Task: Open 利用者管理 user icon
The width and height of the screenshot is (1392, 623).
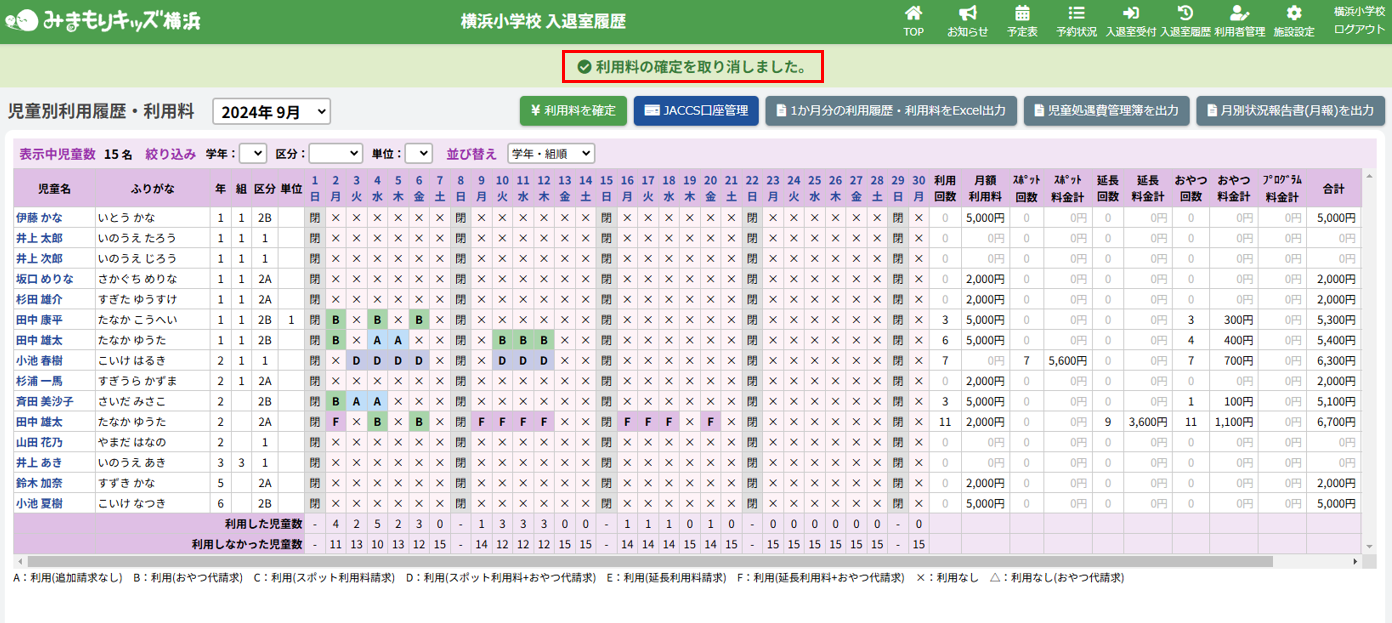Action: pyautogui.click(x=1239, y=14)
